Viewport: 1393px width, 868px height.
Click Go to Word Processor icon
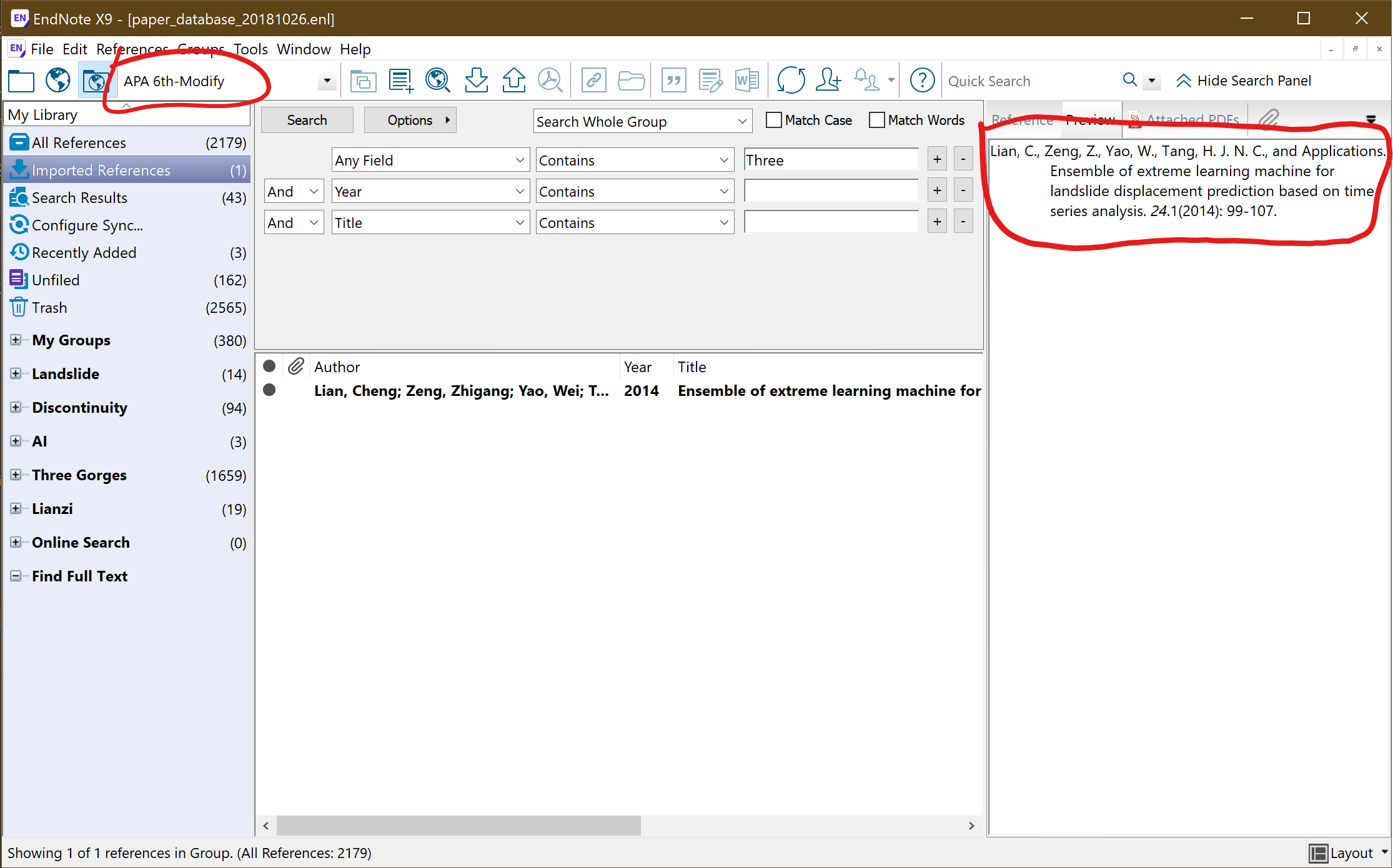pos(747,81)
